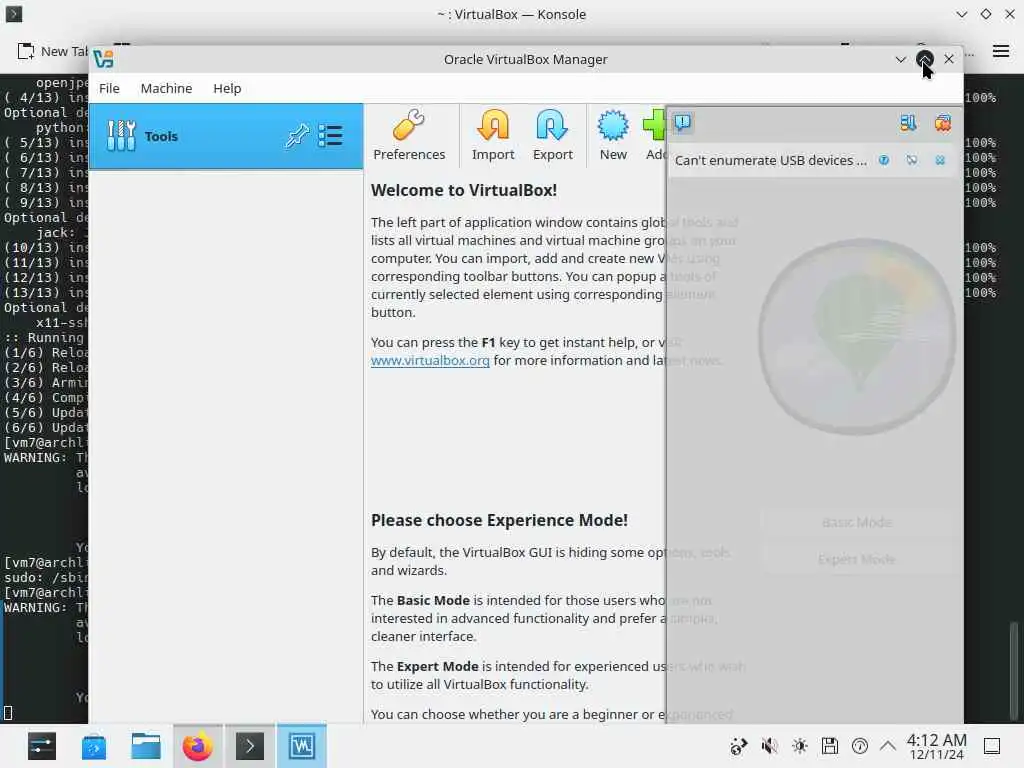Open the Machine menu
The width and height of the screenshot is (1024, 768).
[x=166, y=88]
